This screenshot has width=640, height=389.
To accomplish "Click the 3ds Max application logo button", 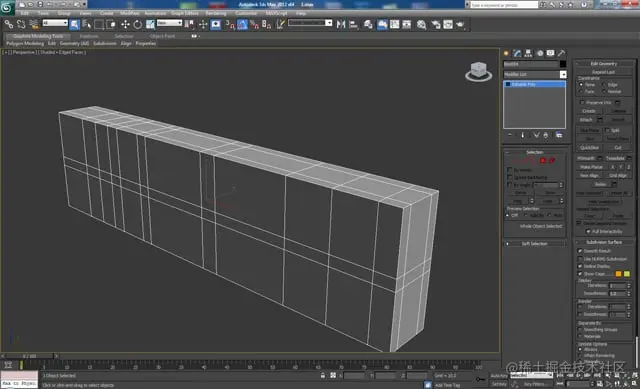I will (x=7, y=7).
